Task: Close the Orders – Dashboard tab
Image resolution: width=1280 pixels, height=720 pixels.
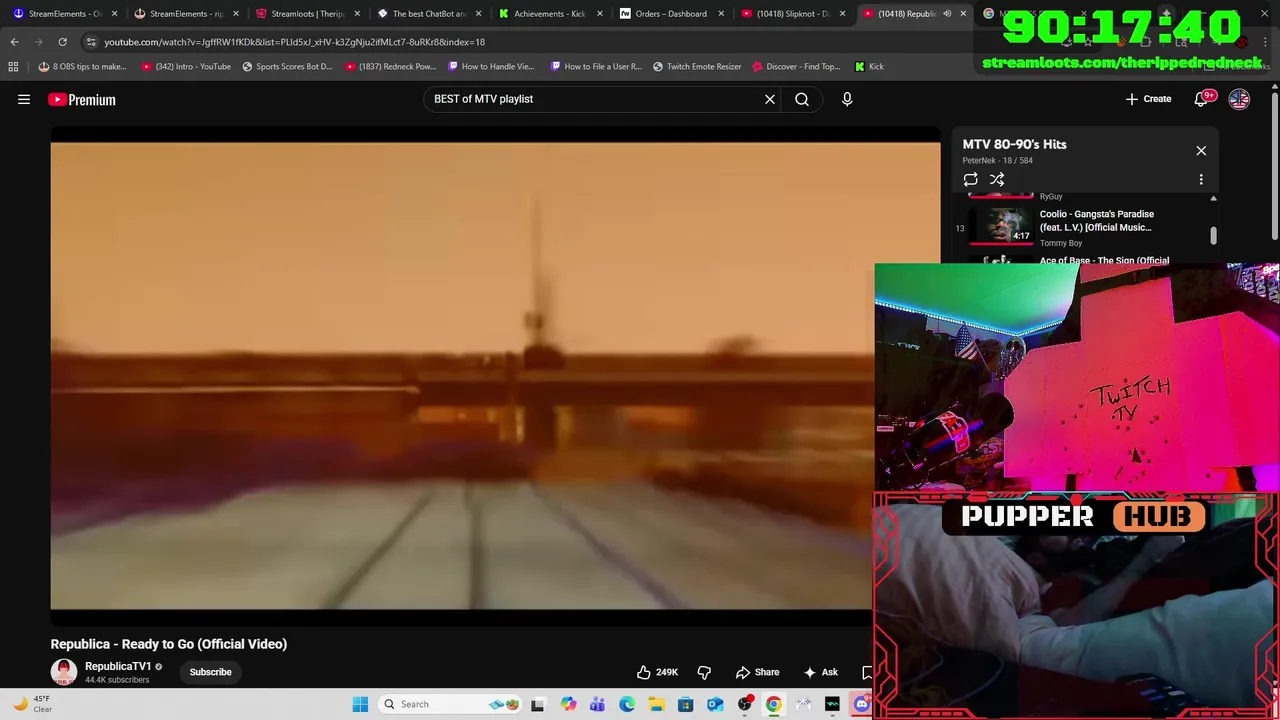Action: click(x=721, y=14)
